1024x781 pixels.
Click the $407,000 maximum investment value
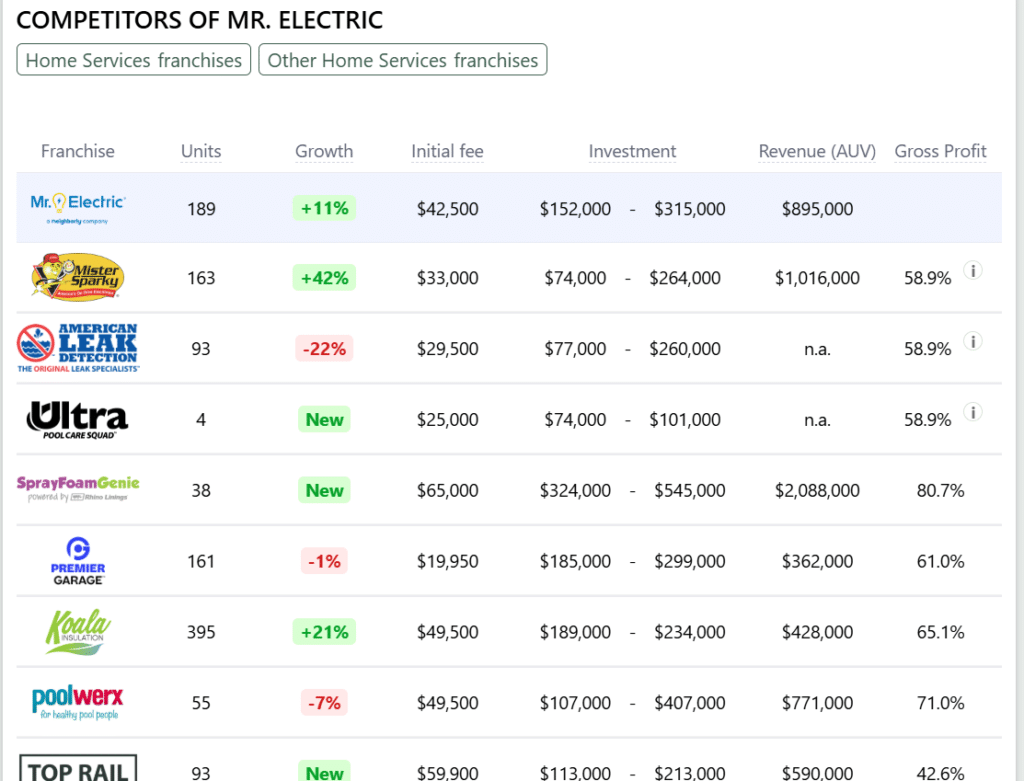click(690, 703)
